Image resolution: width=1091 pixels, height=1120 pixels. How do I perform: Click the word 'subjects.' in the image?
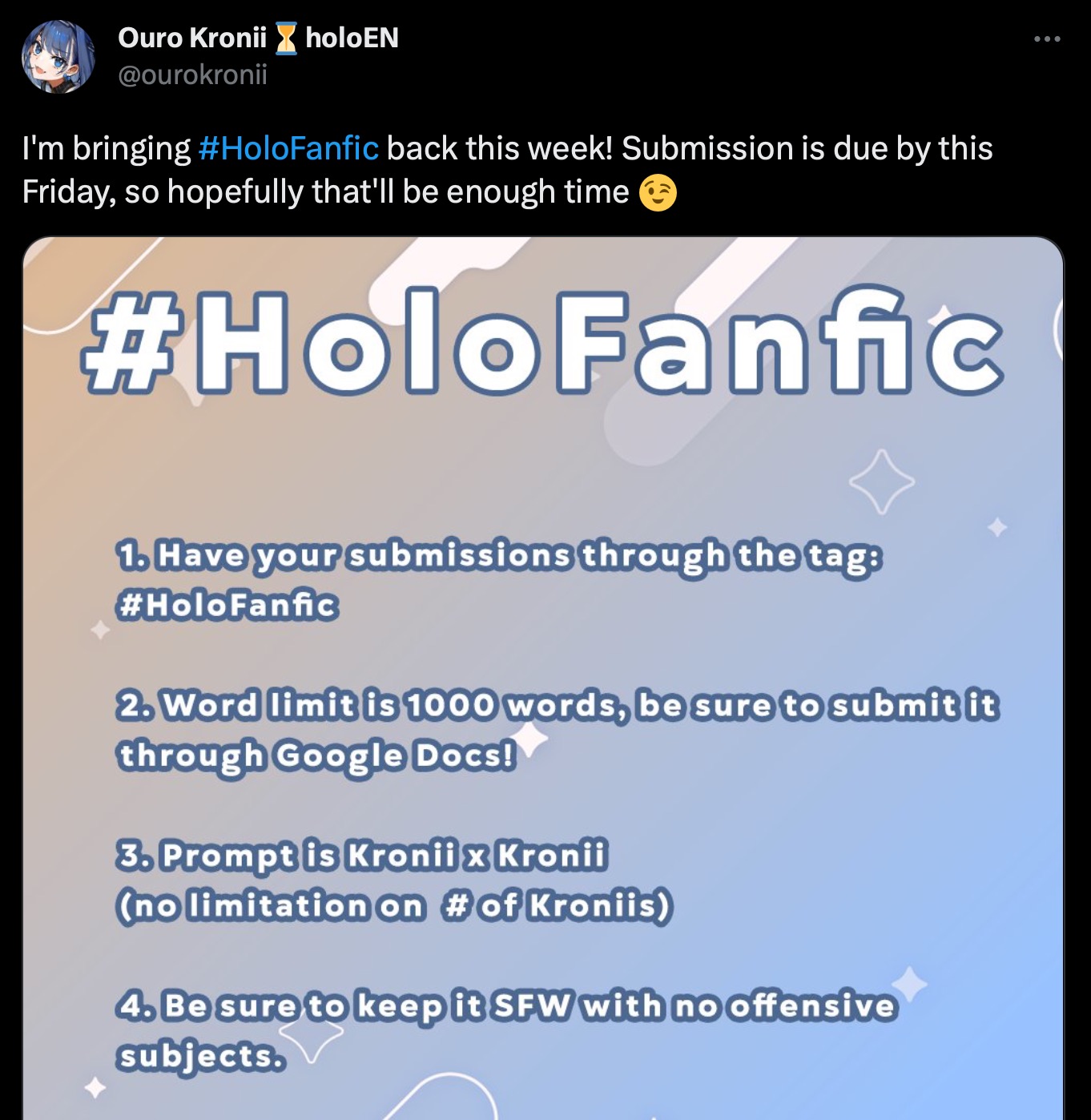[201, 1057]
